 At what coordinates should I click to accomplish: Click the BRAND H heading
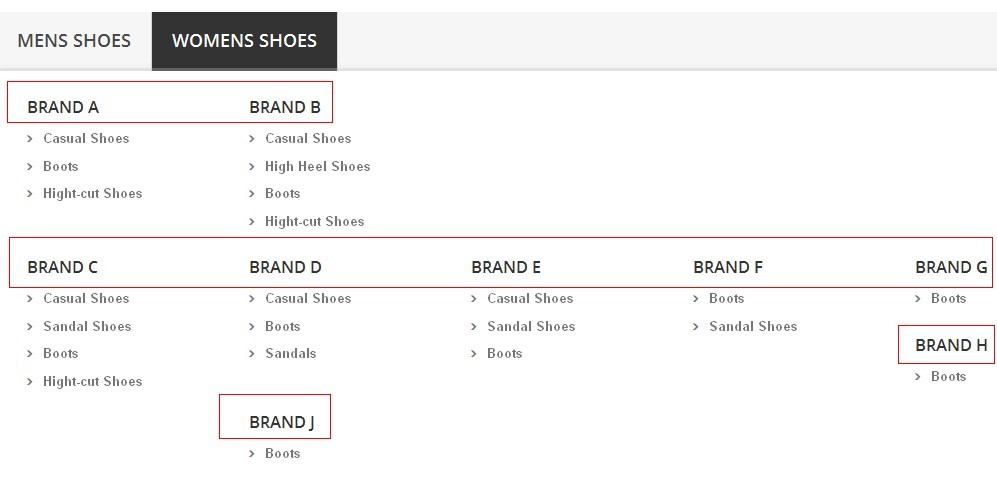[x=951, y=345]
